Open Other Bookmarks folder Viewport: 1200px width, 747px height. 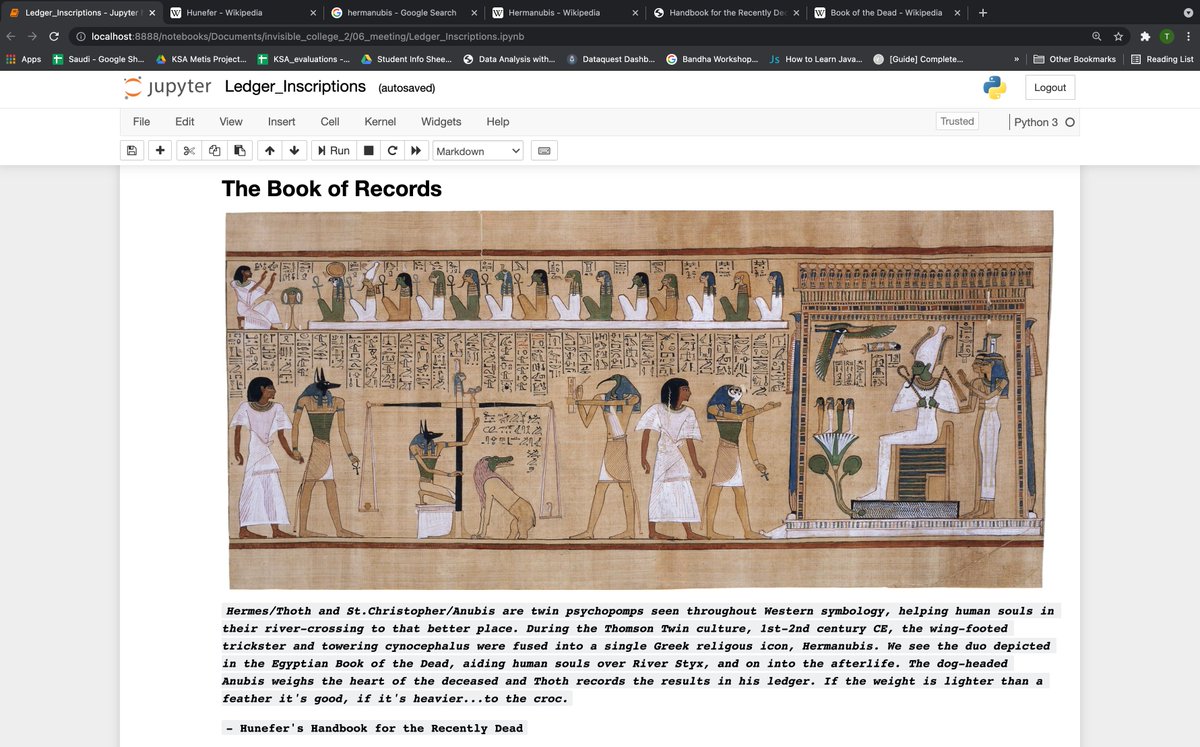pos(1074,59)
